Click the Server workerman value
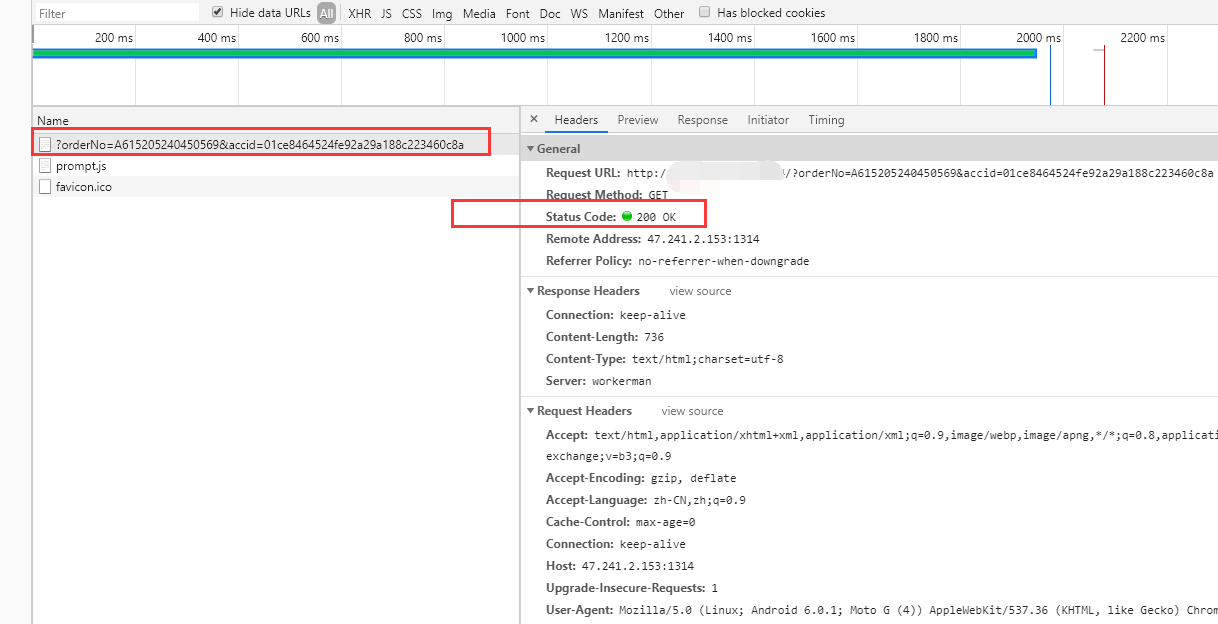The height and width of the screenshot is (624, 1218). coord(621,381)
